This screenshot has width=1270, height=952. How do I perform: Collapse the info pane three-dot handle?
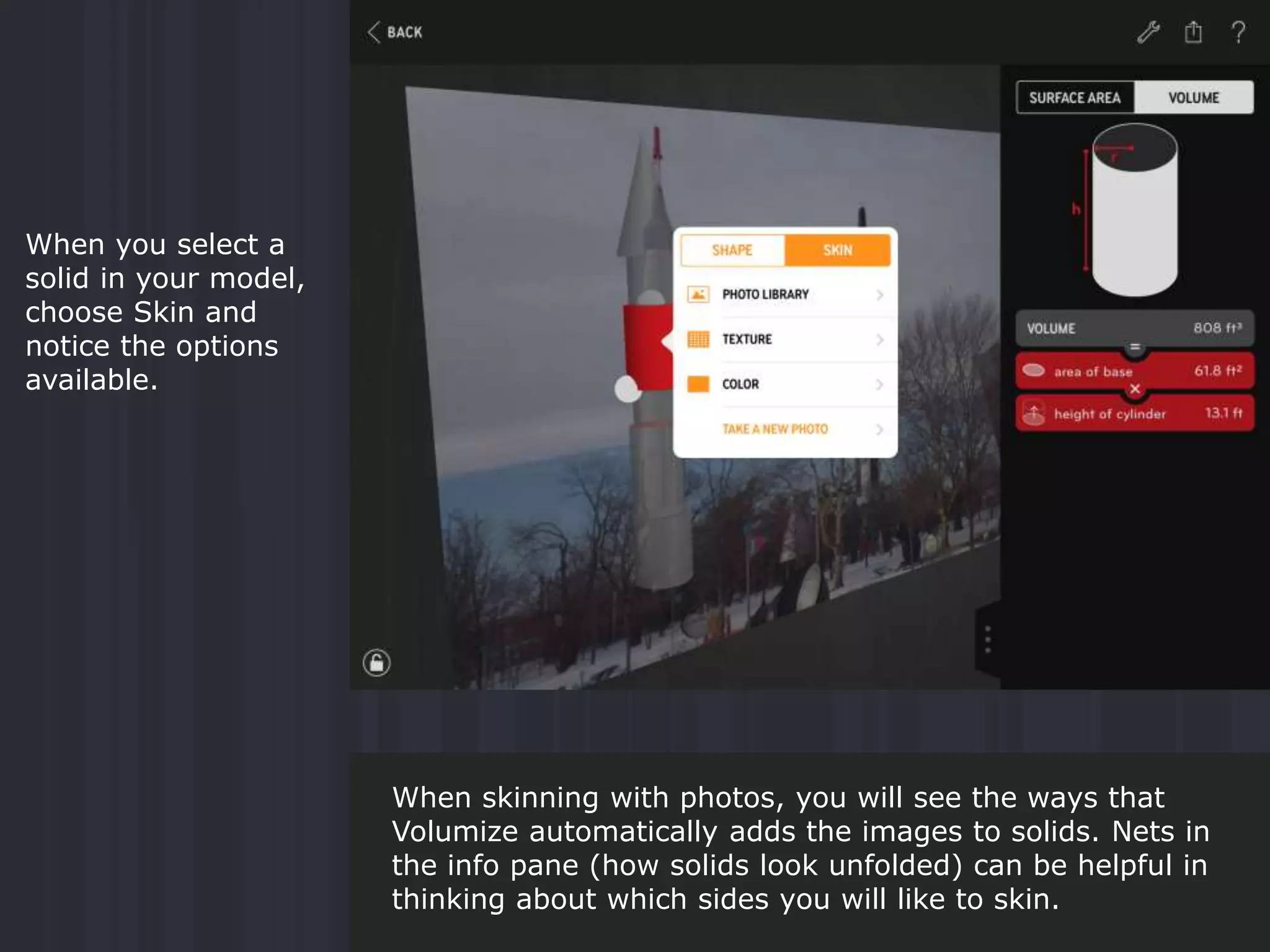coord(988,640)
